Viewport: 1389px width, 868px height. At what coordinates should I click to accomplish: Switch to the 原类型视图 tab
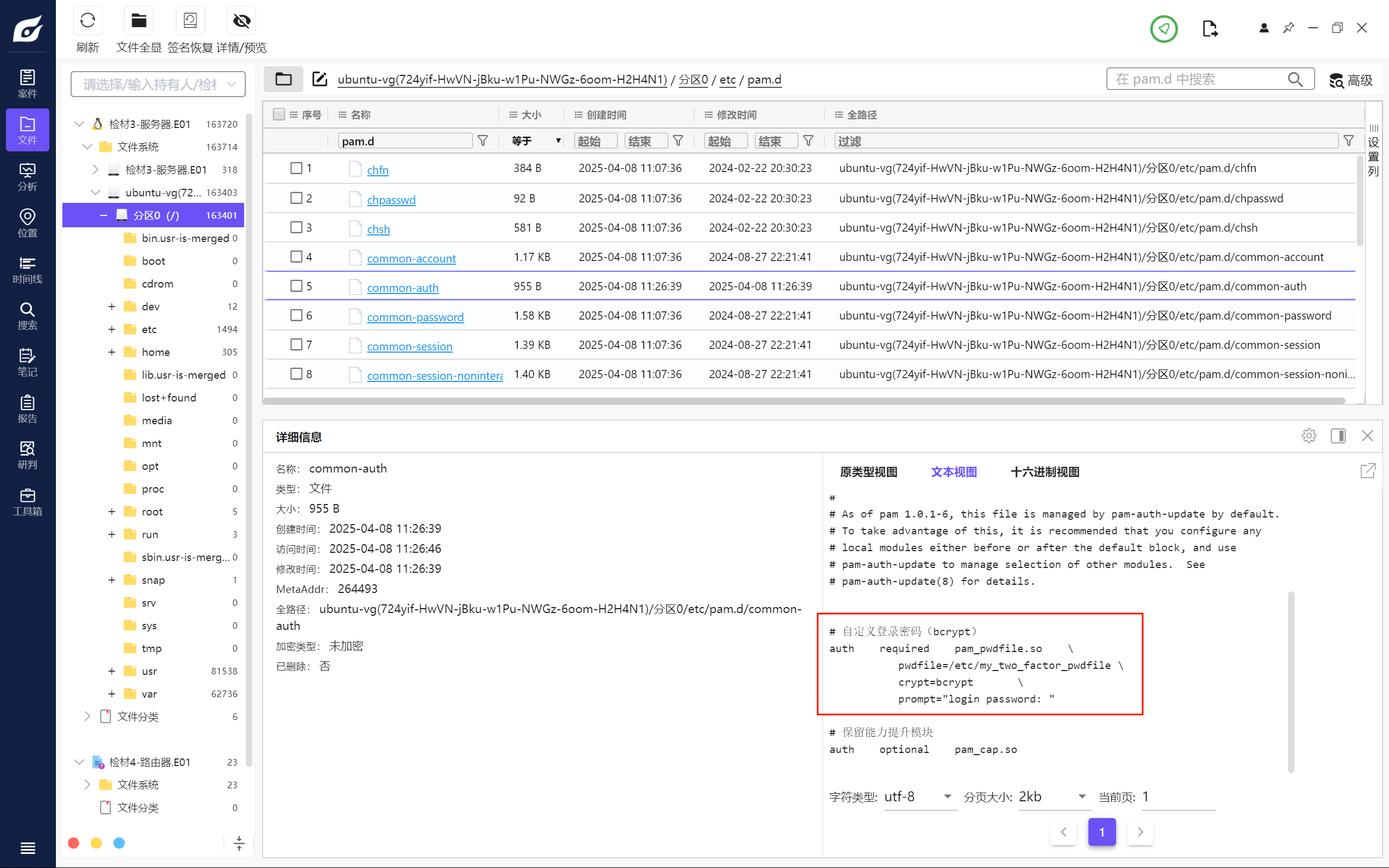tap(869, 472)
